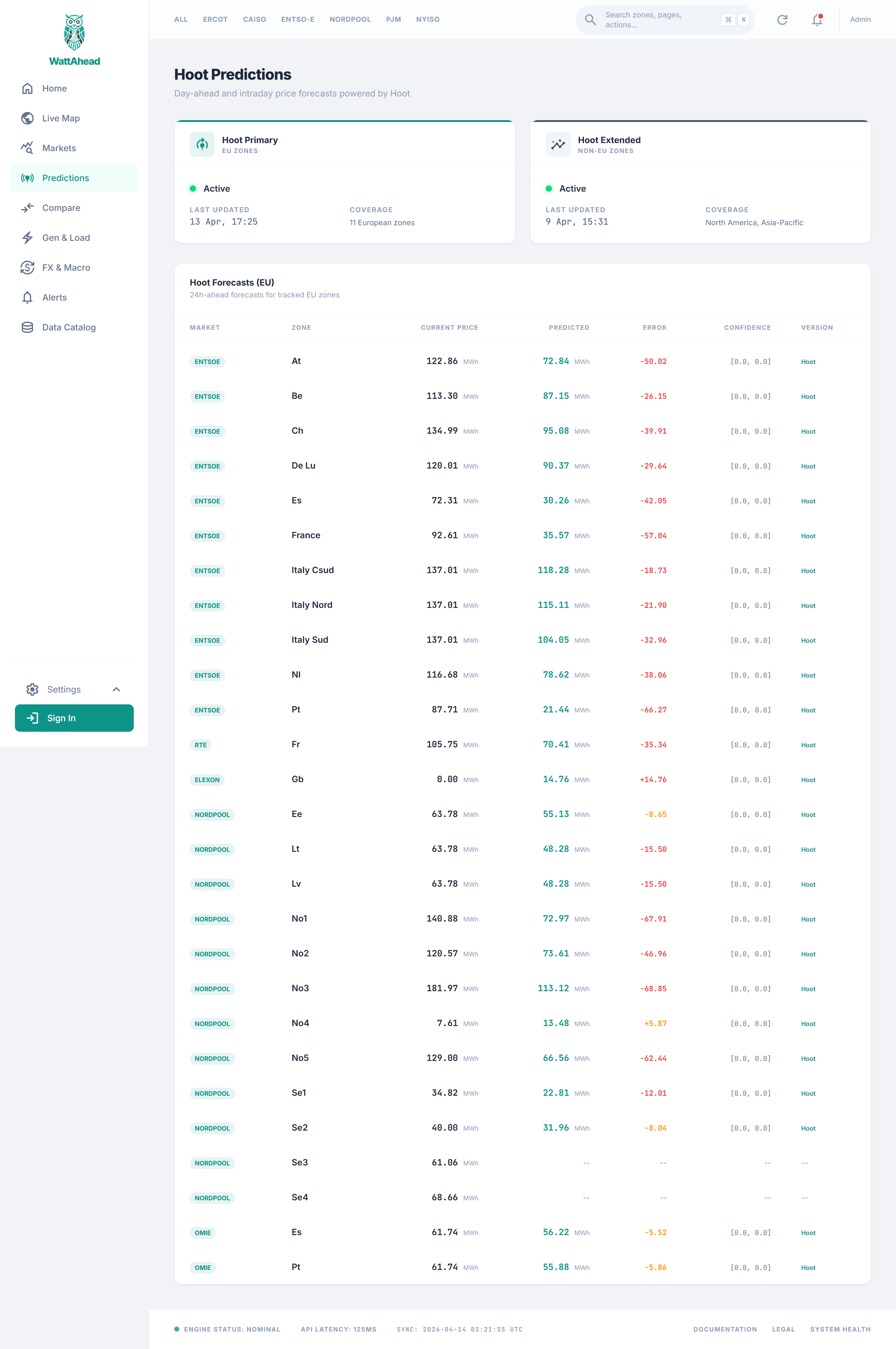
Task: Open Compare arrows icon in sidebar
Action: tap(27, 208)
